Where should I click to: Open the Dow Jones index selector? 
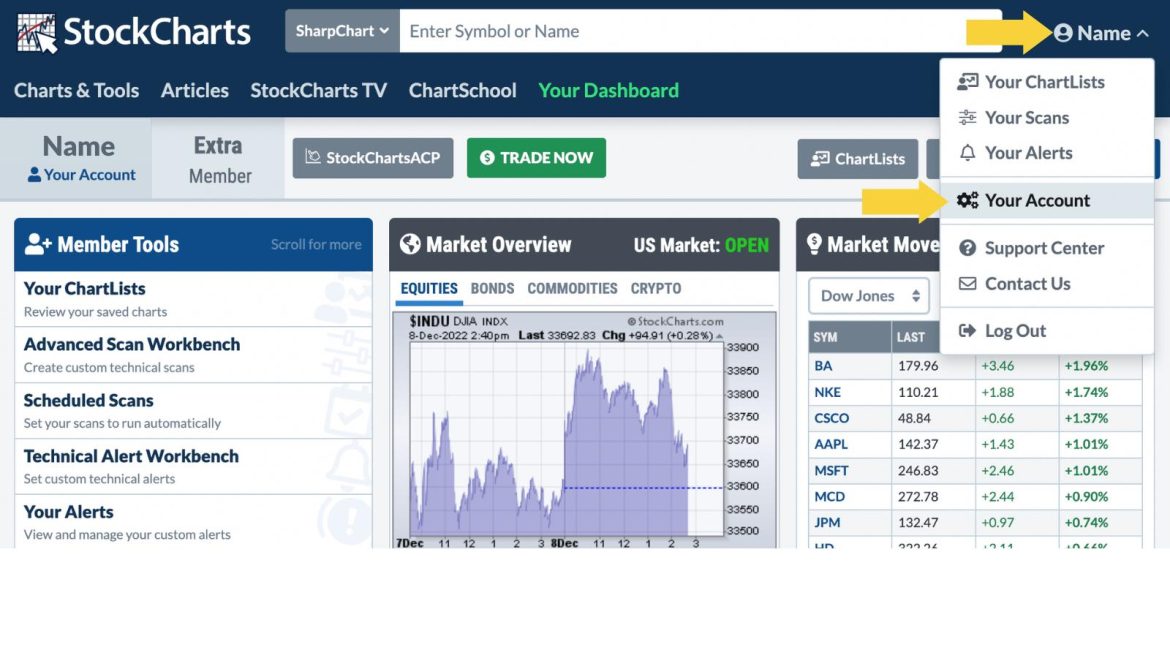867,295
